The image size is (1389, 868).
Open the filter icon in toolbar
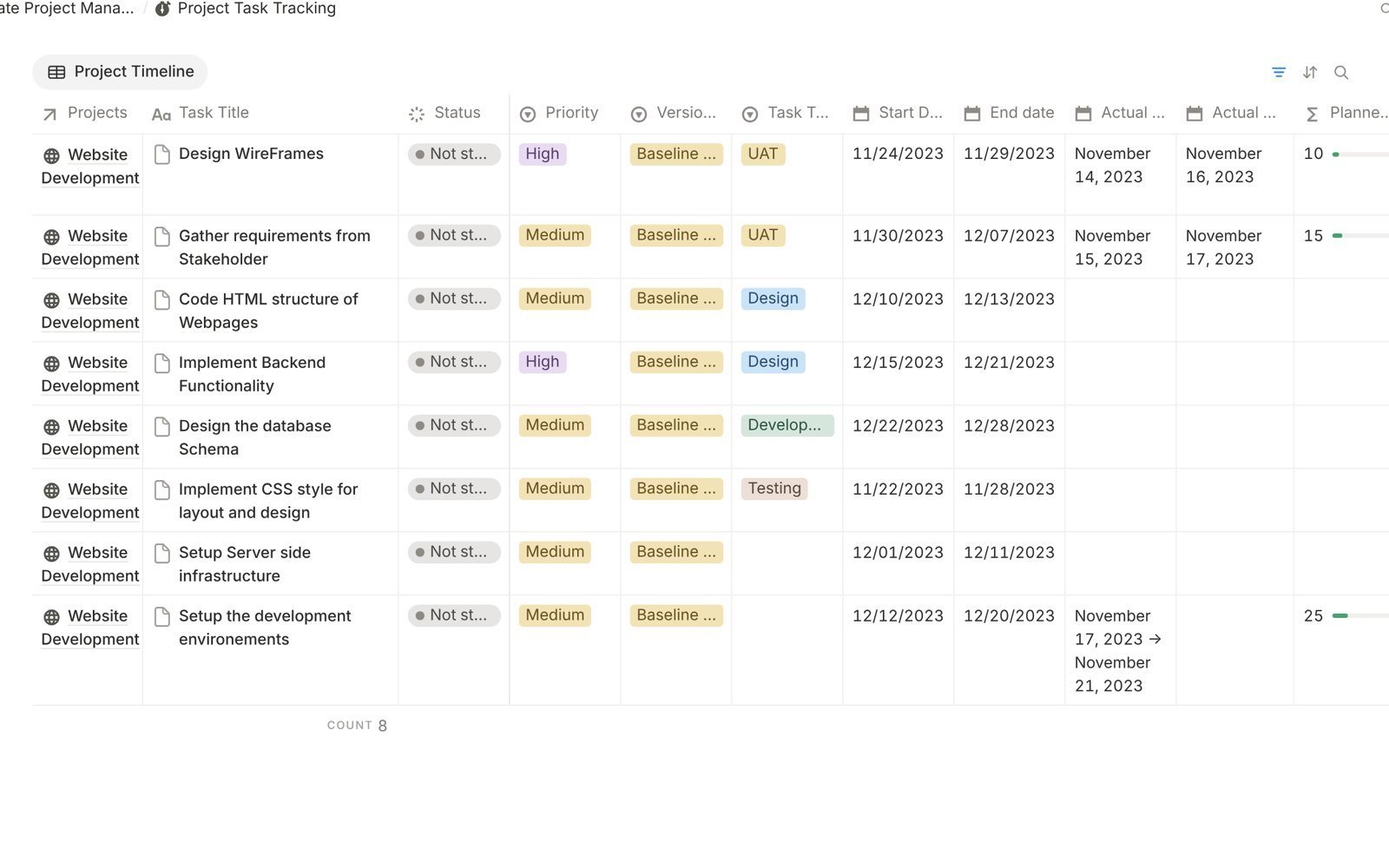pos(1279,72)
